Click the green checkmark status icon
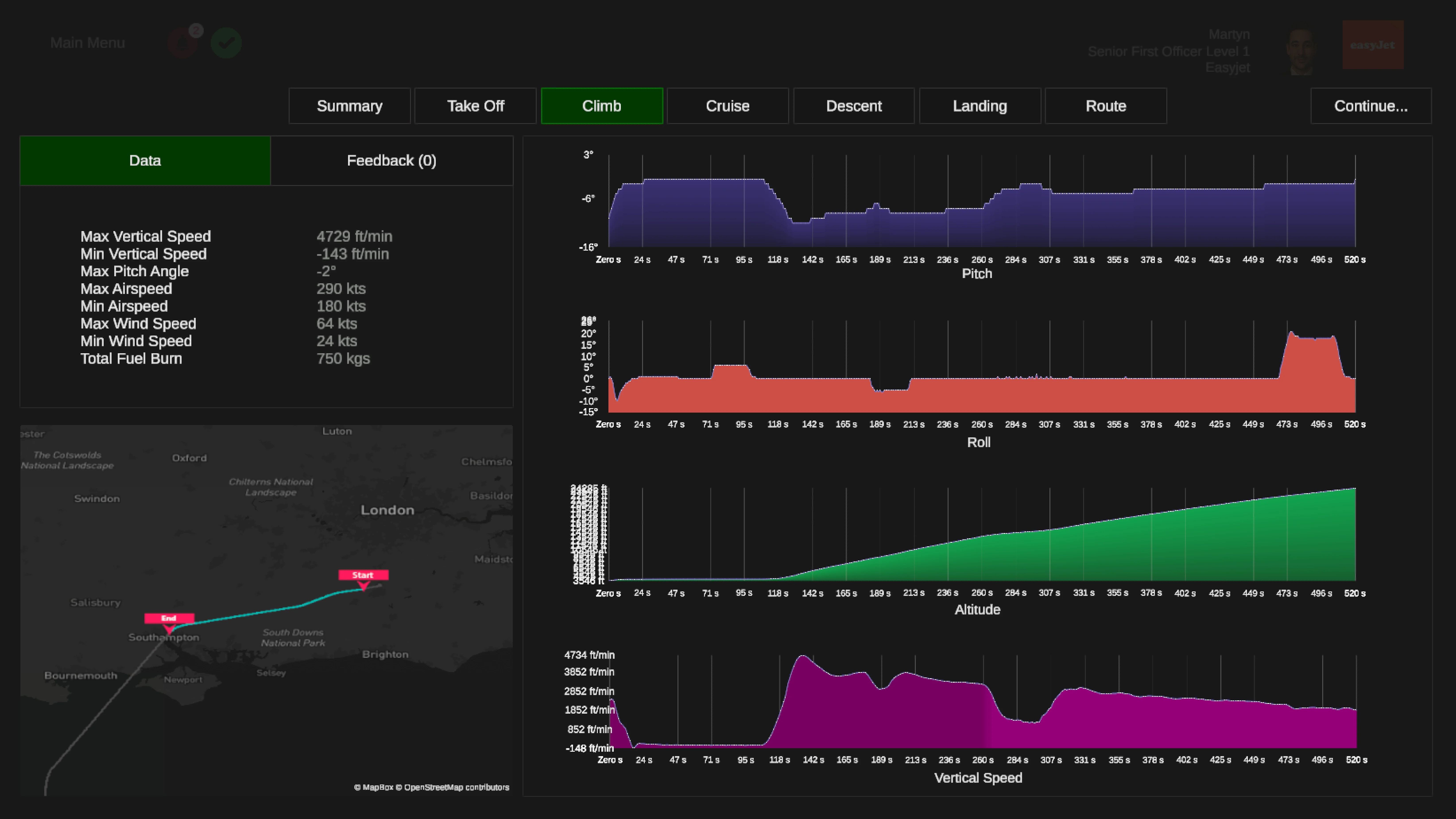 (226, 43)
